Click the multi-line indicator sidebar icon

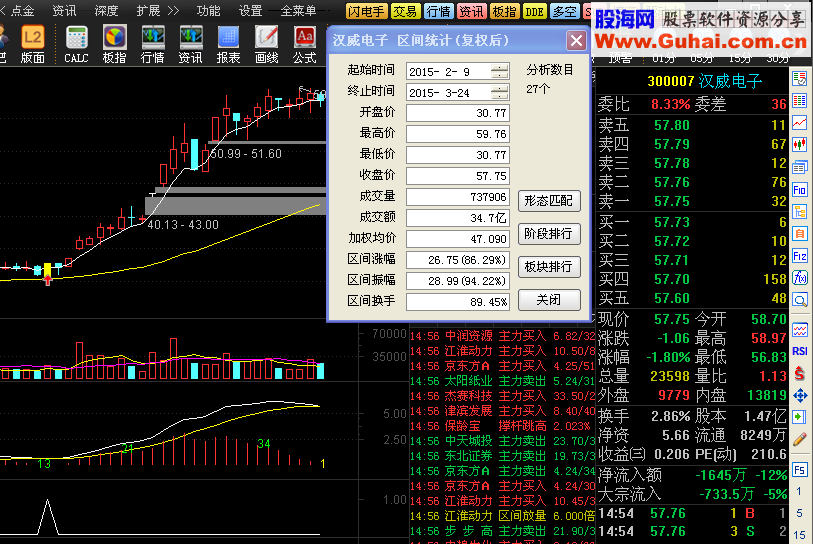point(800,330)
